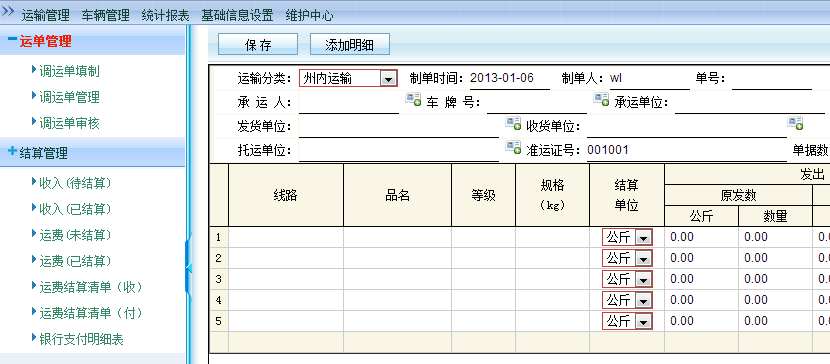This screenshot has height=364, width=830.
Task: Click the 添加明细 button
Action: 350,44
